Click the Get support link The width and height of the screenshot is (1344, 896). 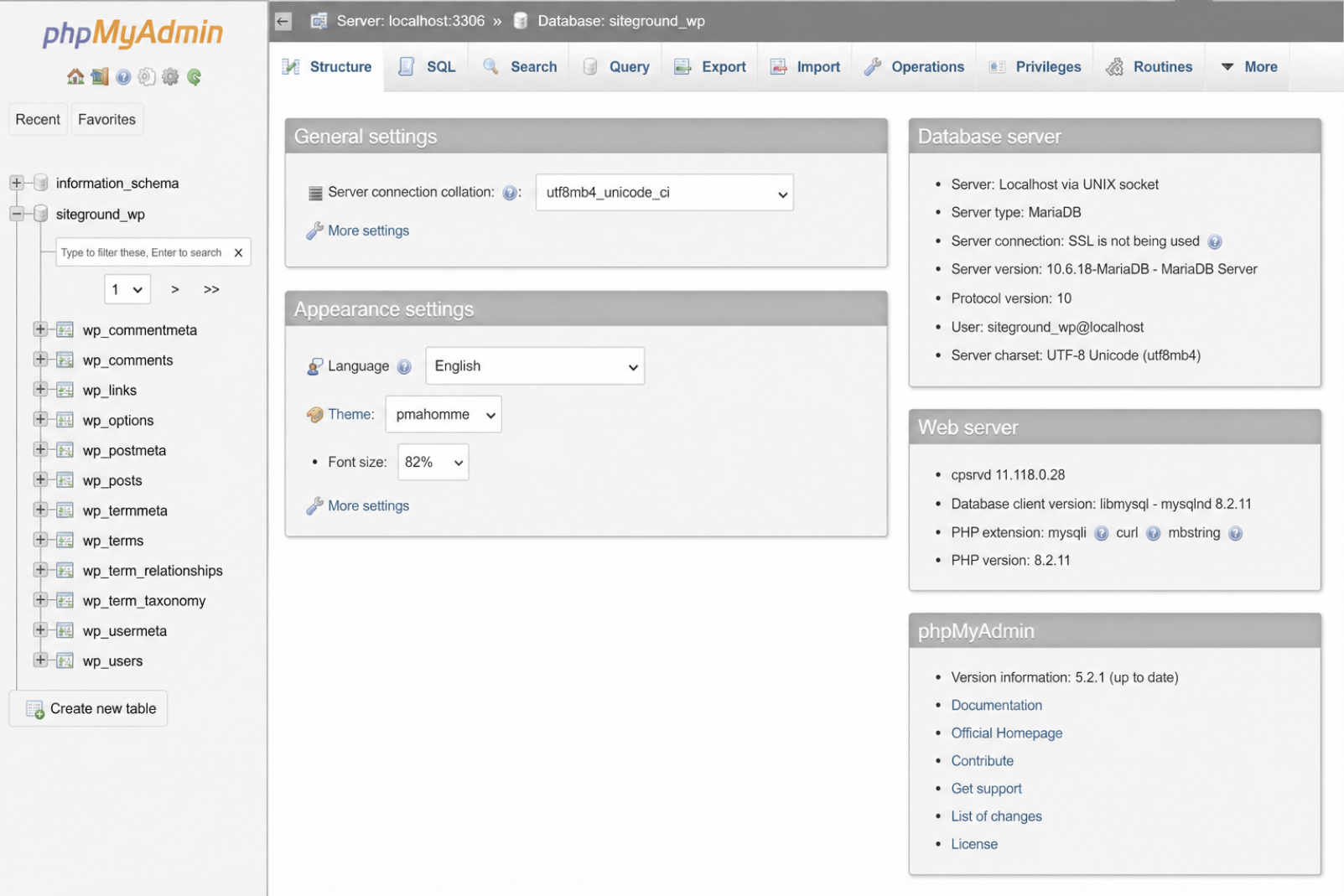coord(986,788)
